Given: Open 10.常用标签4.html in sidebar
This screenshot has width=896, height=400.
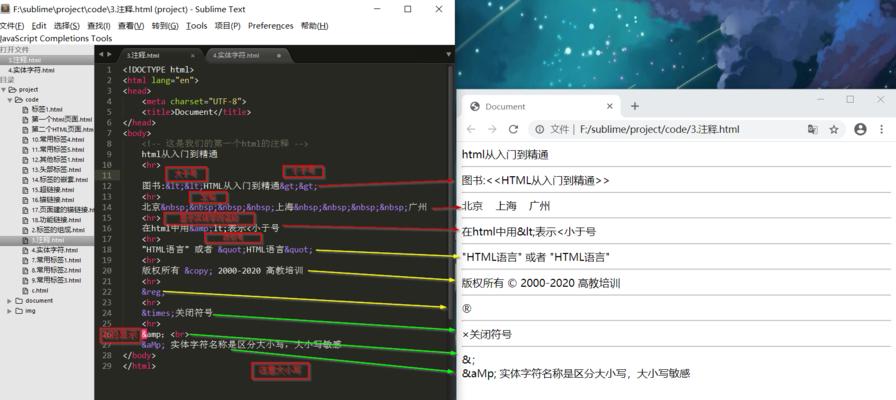Looking at the screenshot, I should pyautogui.click(x=58, y=139).
